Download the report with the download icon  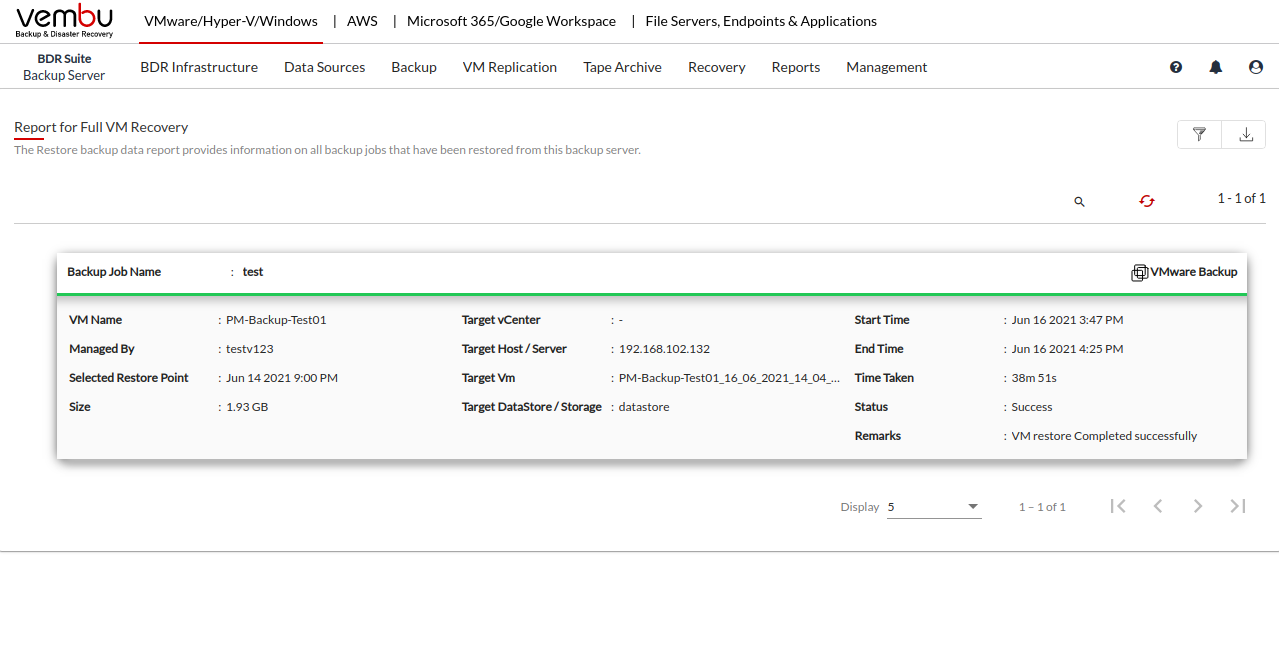[x=1246, y=135]
